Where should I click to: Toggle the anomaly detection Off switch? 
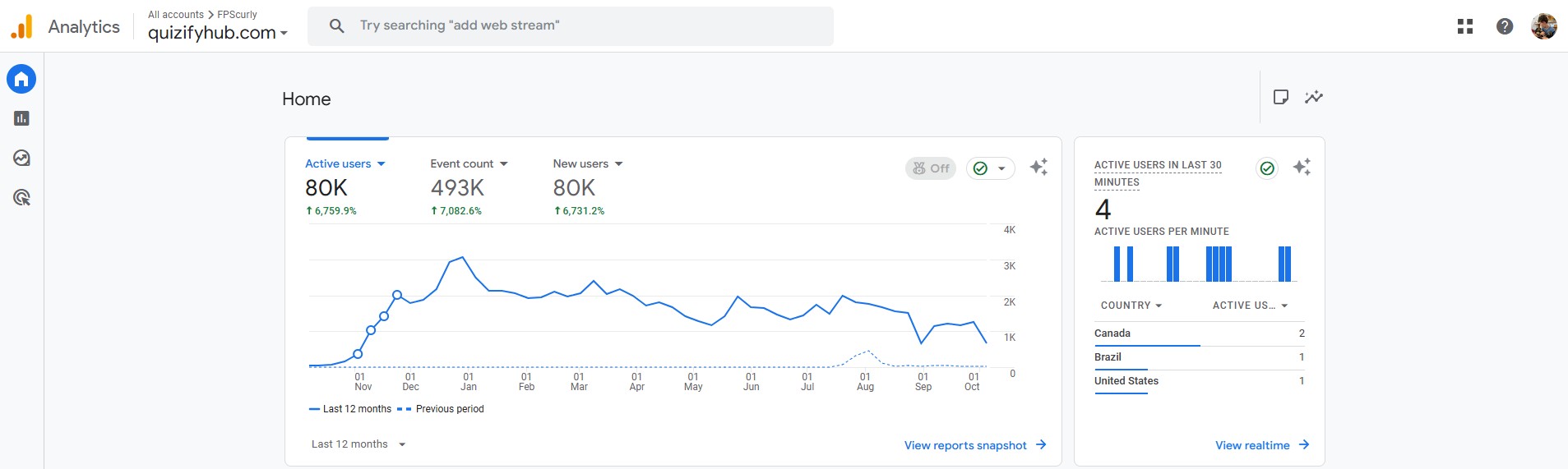click(x=930, y=168)
